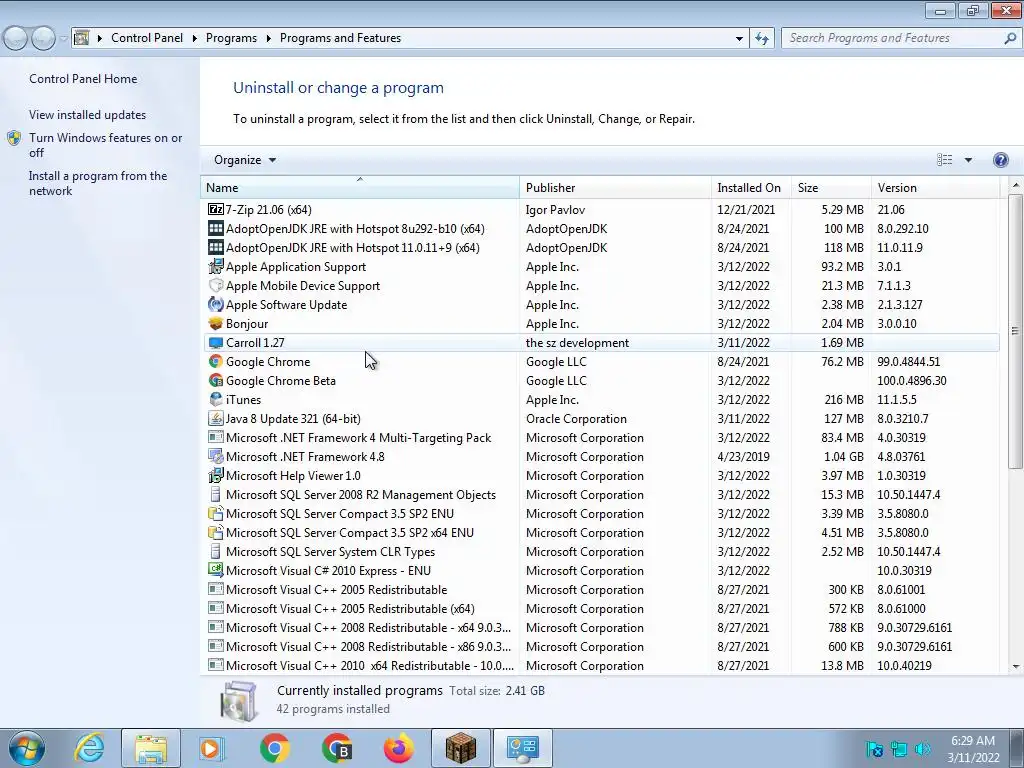Viewport: 1024px width, 768px height.
Task: Launch Internet Explorer from the taskbar
Action: pos(89,748)
